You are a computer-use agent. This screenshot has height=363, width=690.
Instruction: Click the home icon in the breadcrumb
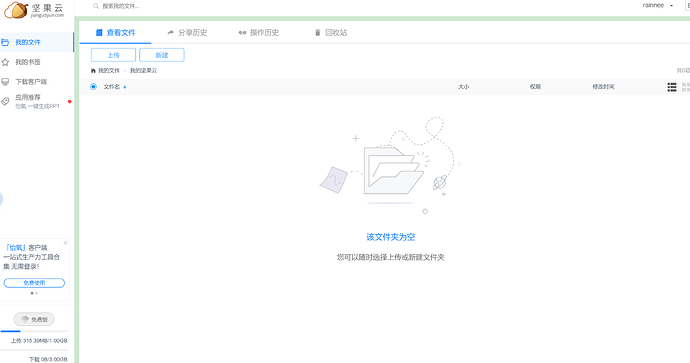[x=93, y=70]
